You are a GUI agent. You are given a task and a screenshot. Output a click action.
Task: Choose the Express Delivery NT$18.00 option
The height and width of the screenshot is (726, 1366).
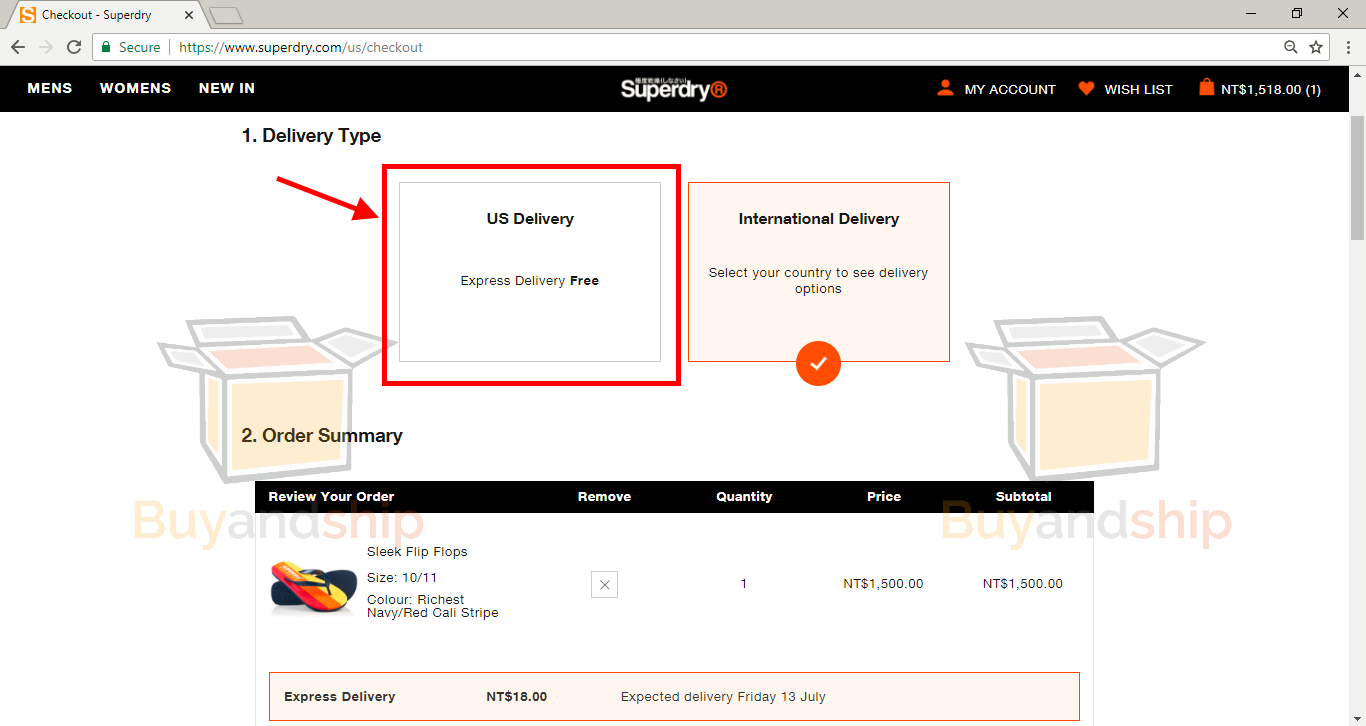pos(674,696)
